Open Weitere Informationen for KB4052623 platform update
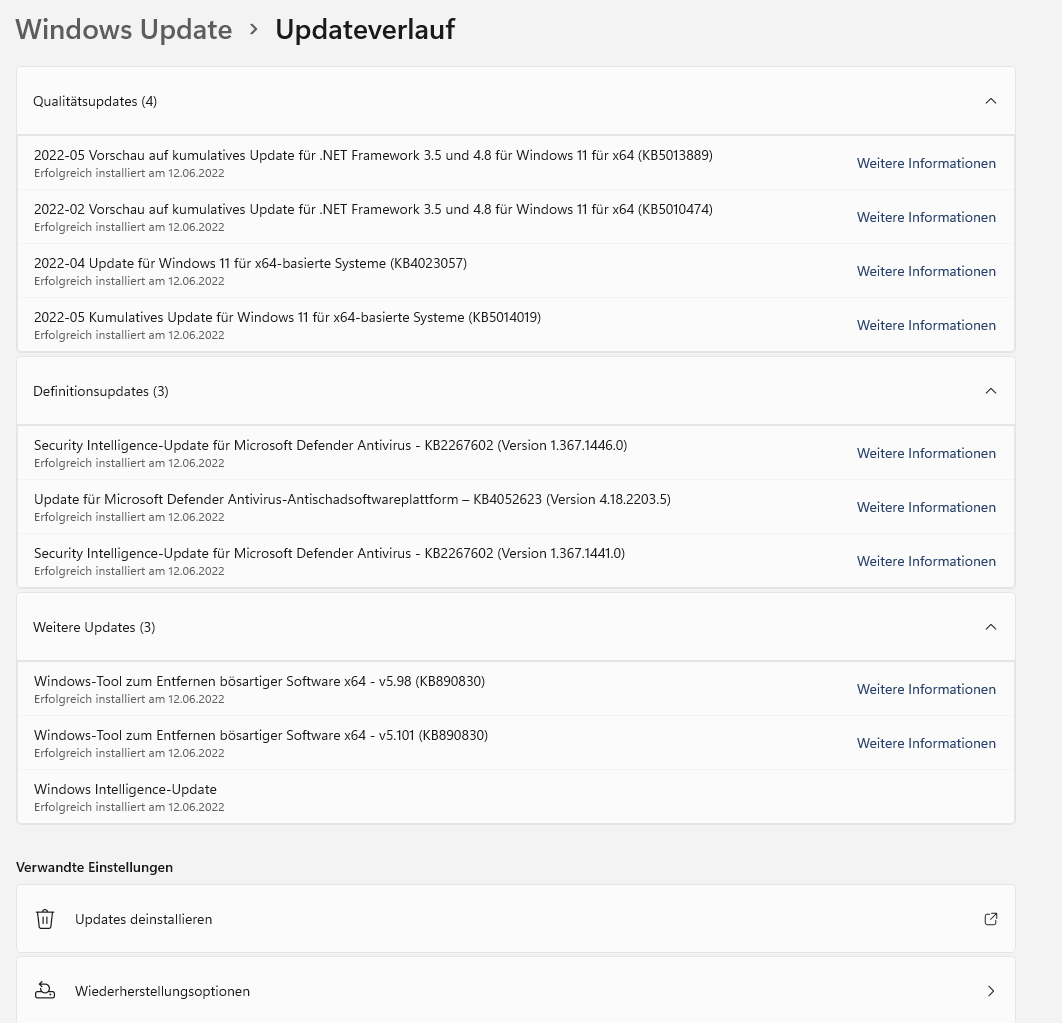The image size is (1062, 1023). 926,507
